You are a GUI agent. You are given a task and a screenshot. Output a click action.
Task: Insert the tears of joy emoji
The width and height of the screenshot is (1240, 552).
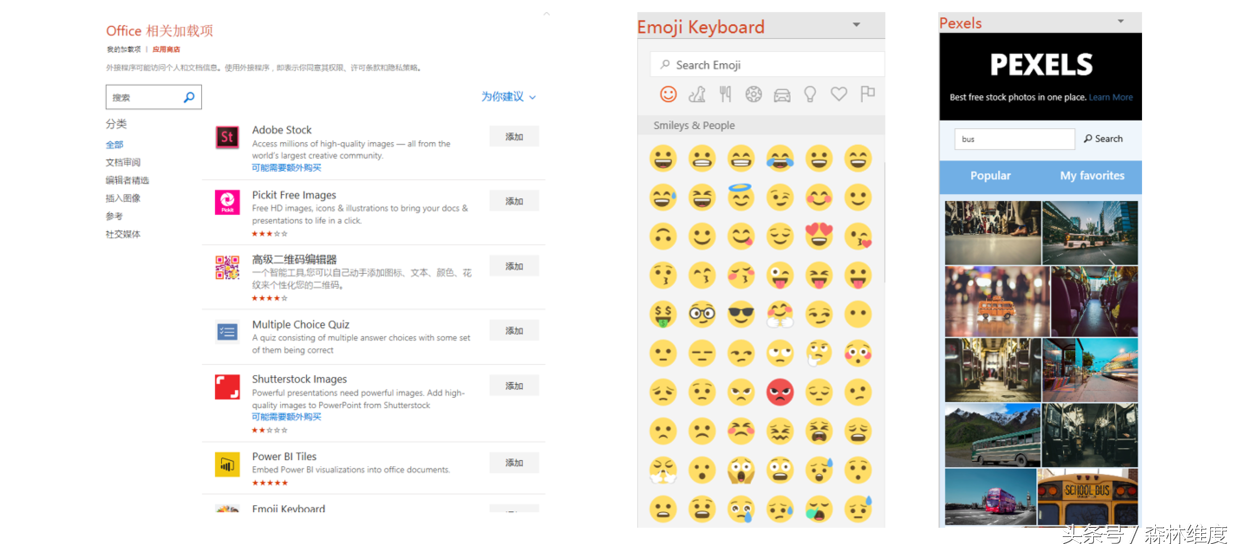tap(780, 158)
